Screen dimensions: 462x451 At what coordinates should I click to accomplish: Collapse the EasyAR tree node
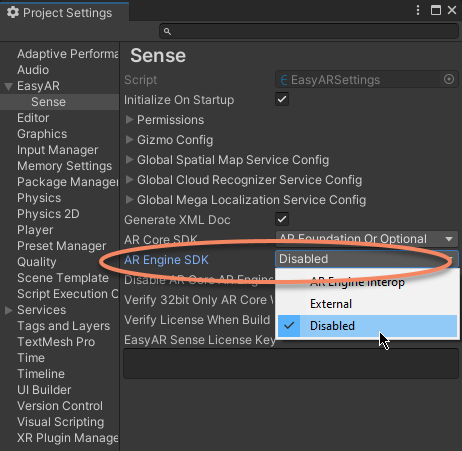8,86
